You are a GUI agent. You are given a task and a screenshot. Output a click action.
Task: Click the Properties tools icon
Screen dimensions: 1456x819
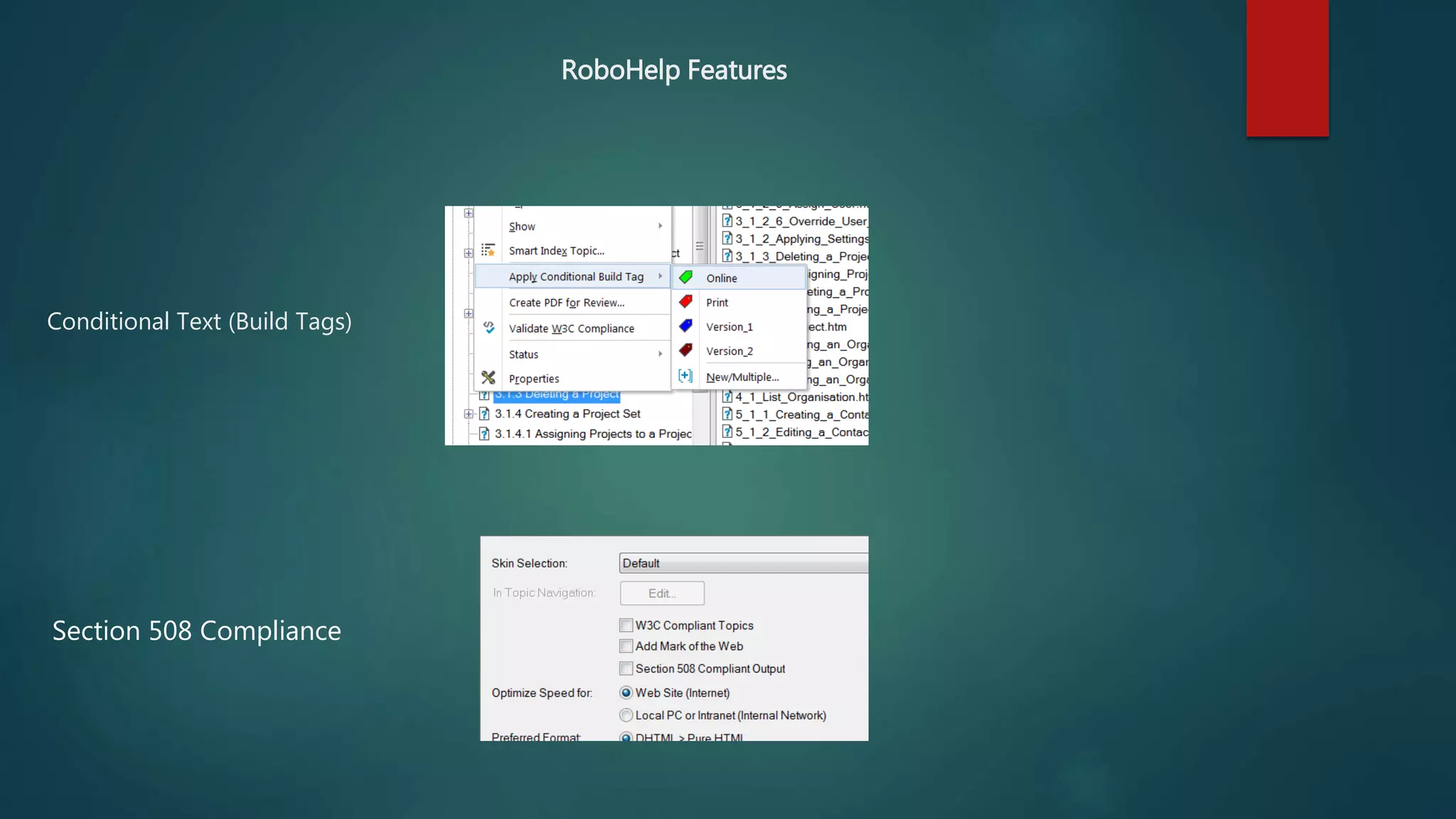pyautogui.click(x=488, y=378)
